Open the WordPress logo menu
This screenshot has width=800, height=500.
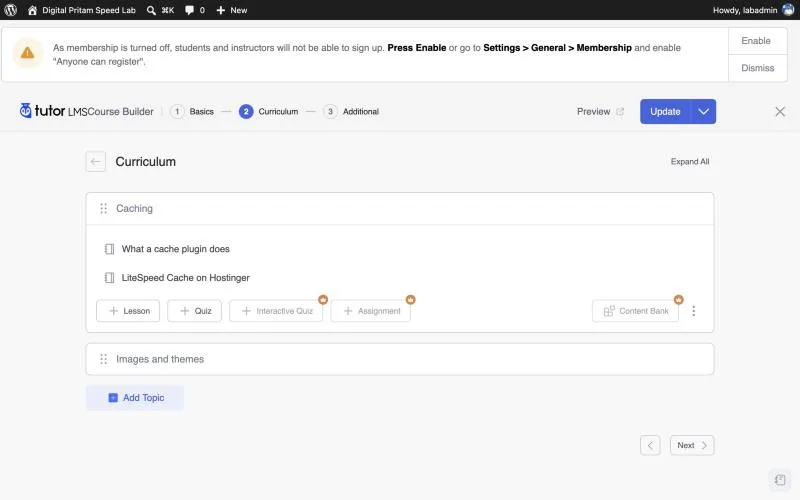click(x=10, y=10)
